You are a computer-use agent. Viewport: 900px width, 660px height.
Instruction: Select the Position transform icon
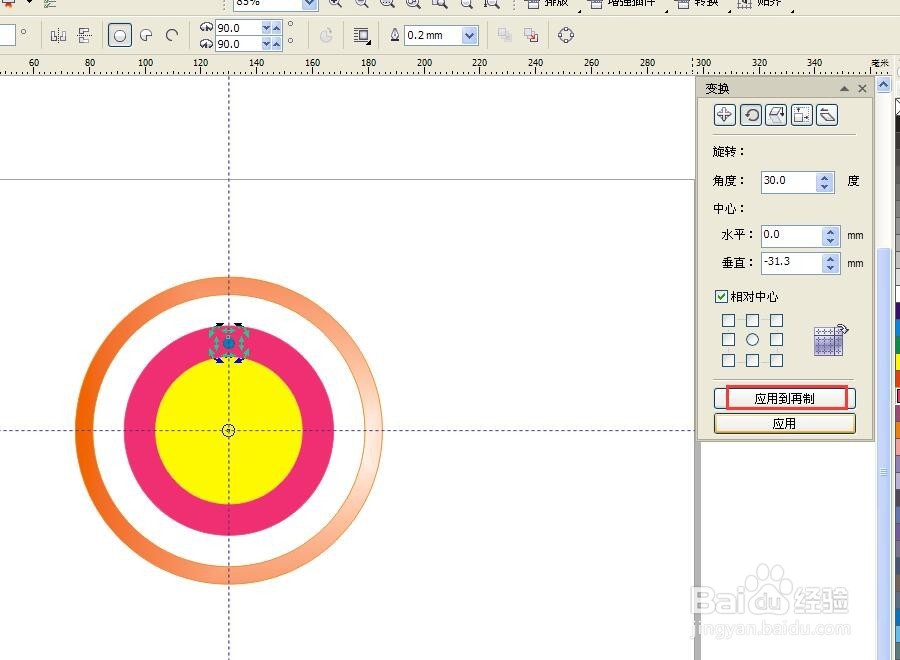tap(724, 115)
